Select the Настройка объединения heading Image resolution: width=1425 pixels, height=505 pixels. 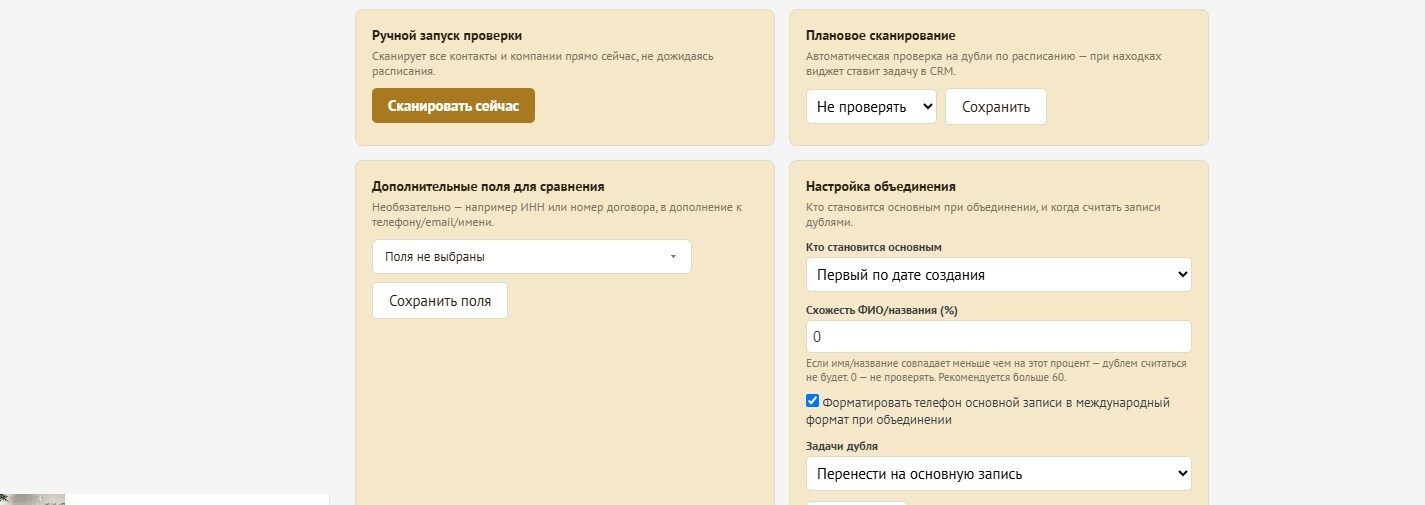click(x=881, y=187)
